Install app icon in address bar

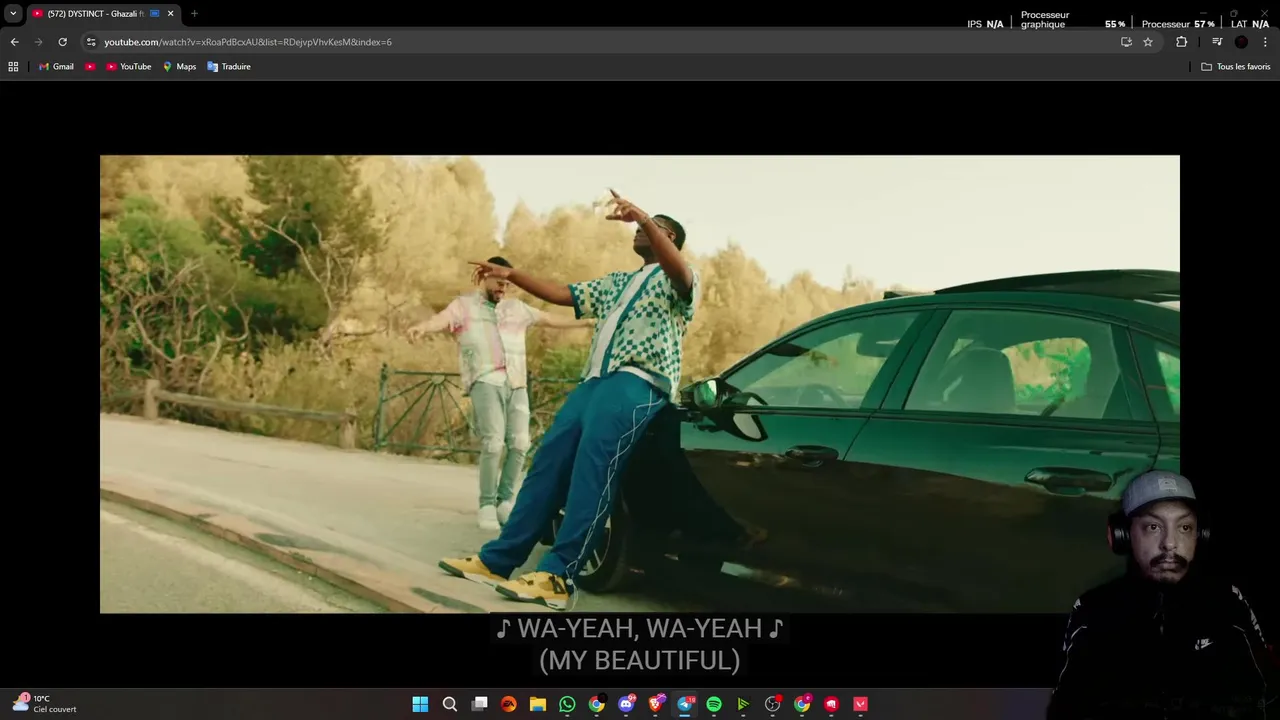(1126, 42)
